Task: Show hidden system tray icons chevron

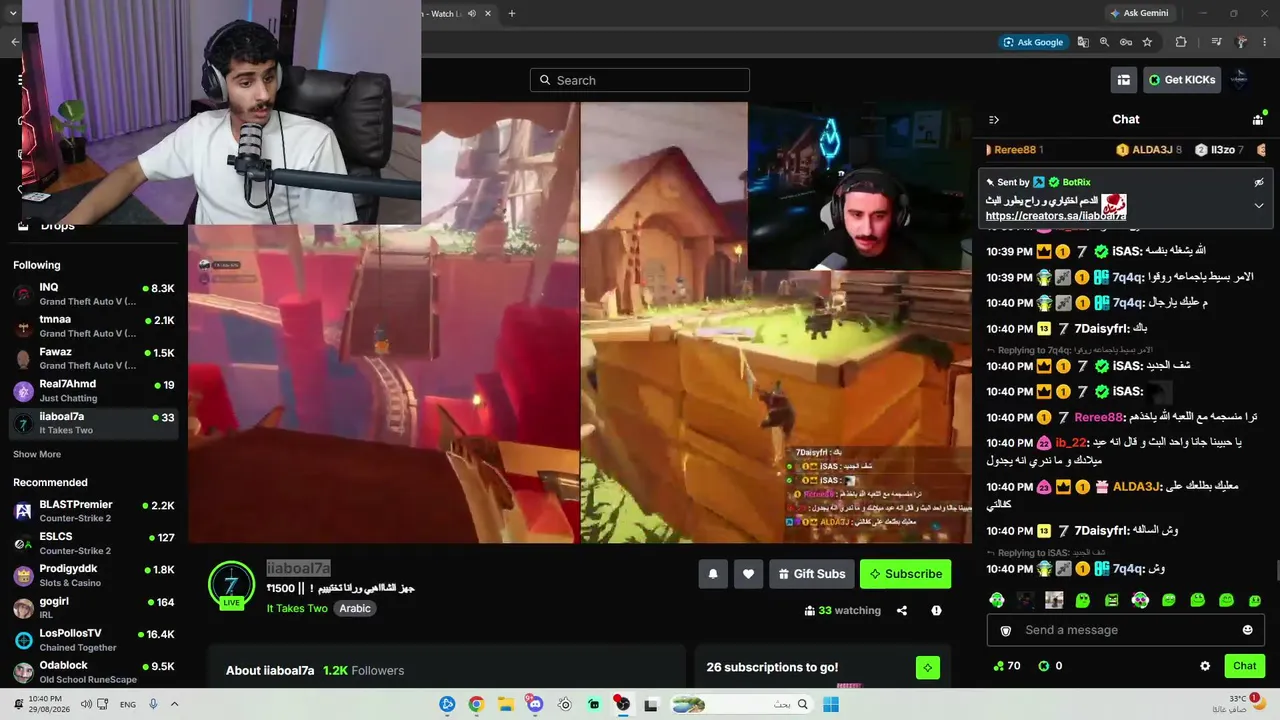Action: 174,704
